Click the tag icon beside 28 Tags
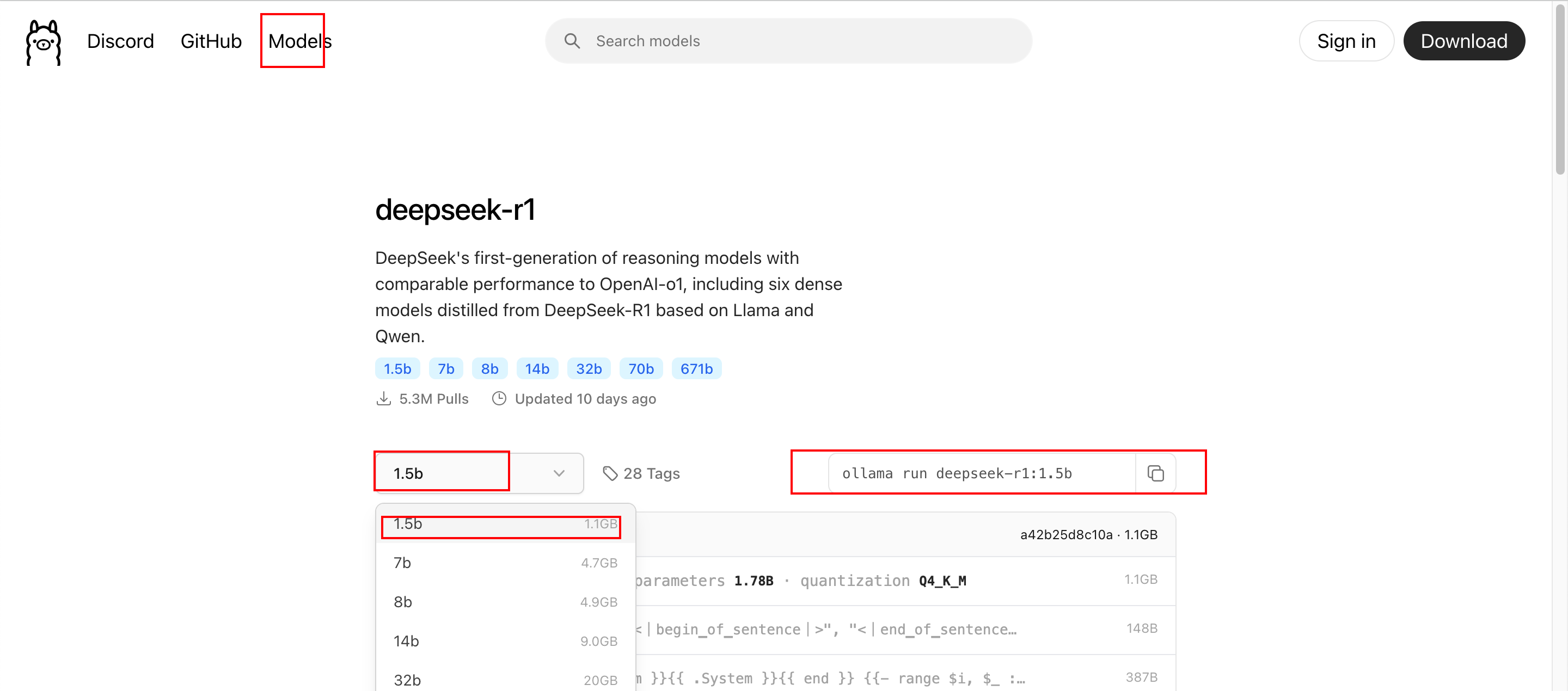Image resolution: width=1568 pixels, height=691 pixels. click(x=609, y=473)
